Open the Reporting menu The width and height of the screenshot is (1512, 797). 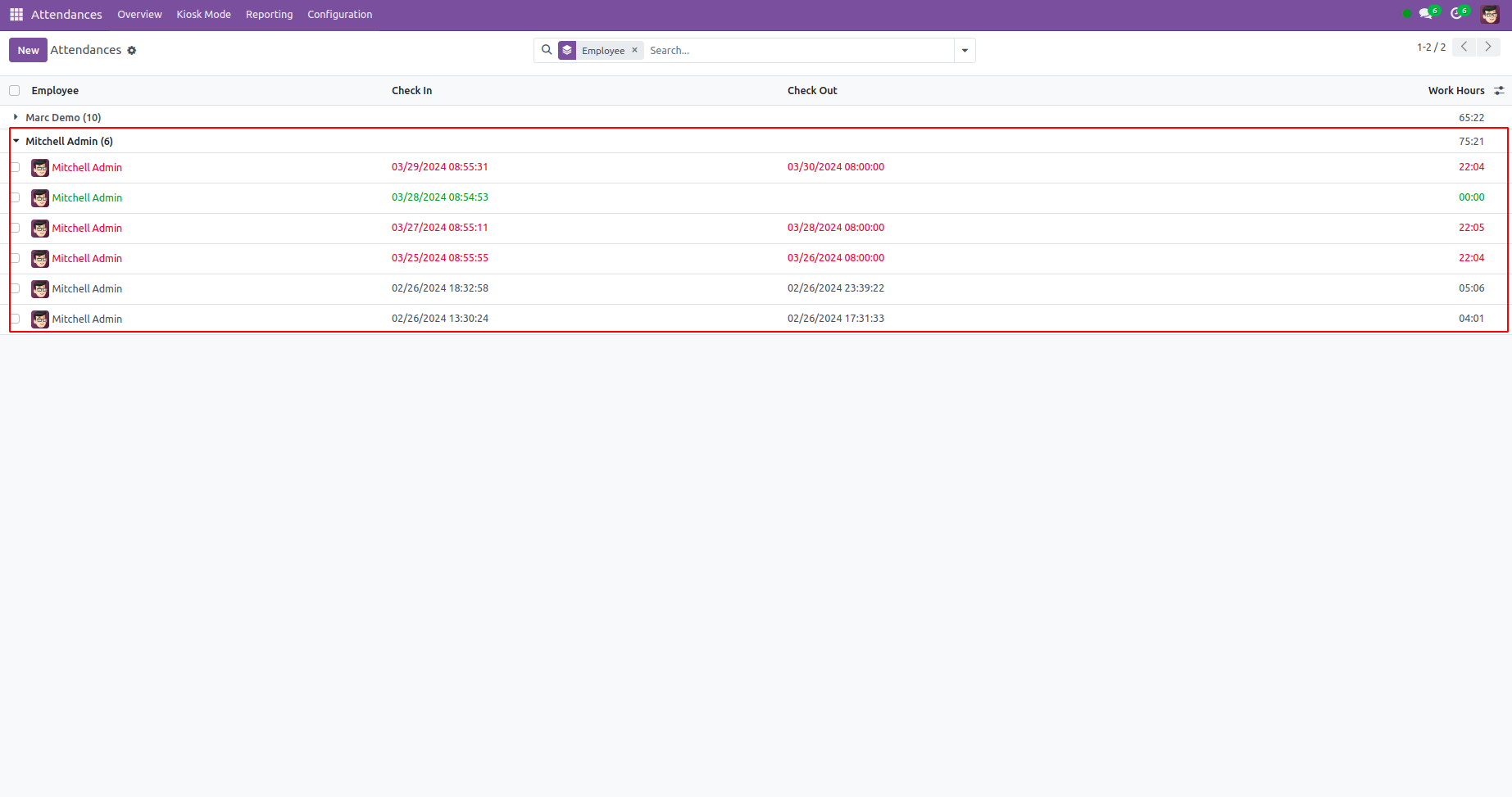[x=269, y=15]
